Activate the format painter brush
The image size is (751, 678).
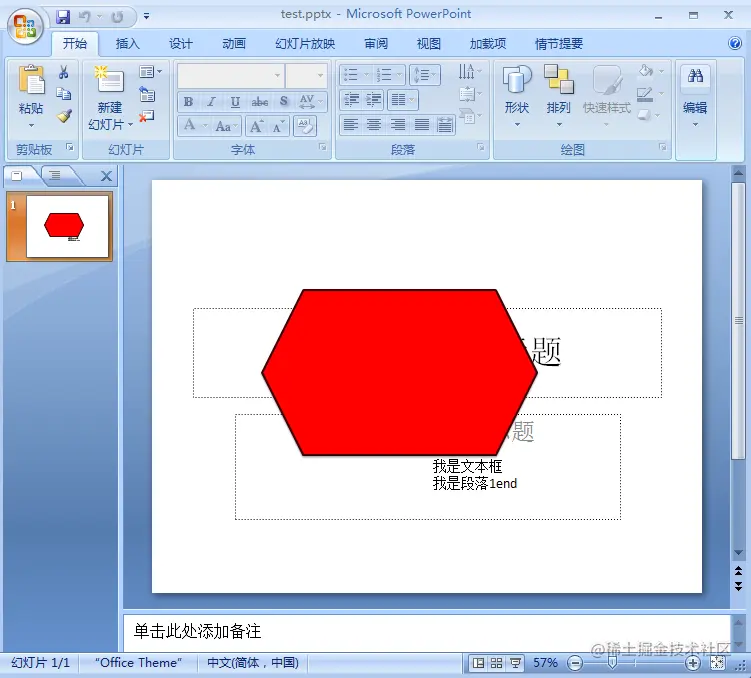tap(64, 115)
